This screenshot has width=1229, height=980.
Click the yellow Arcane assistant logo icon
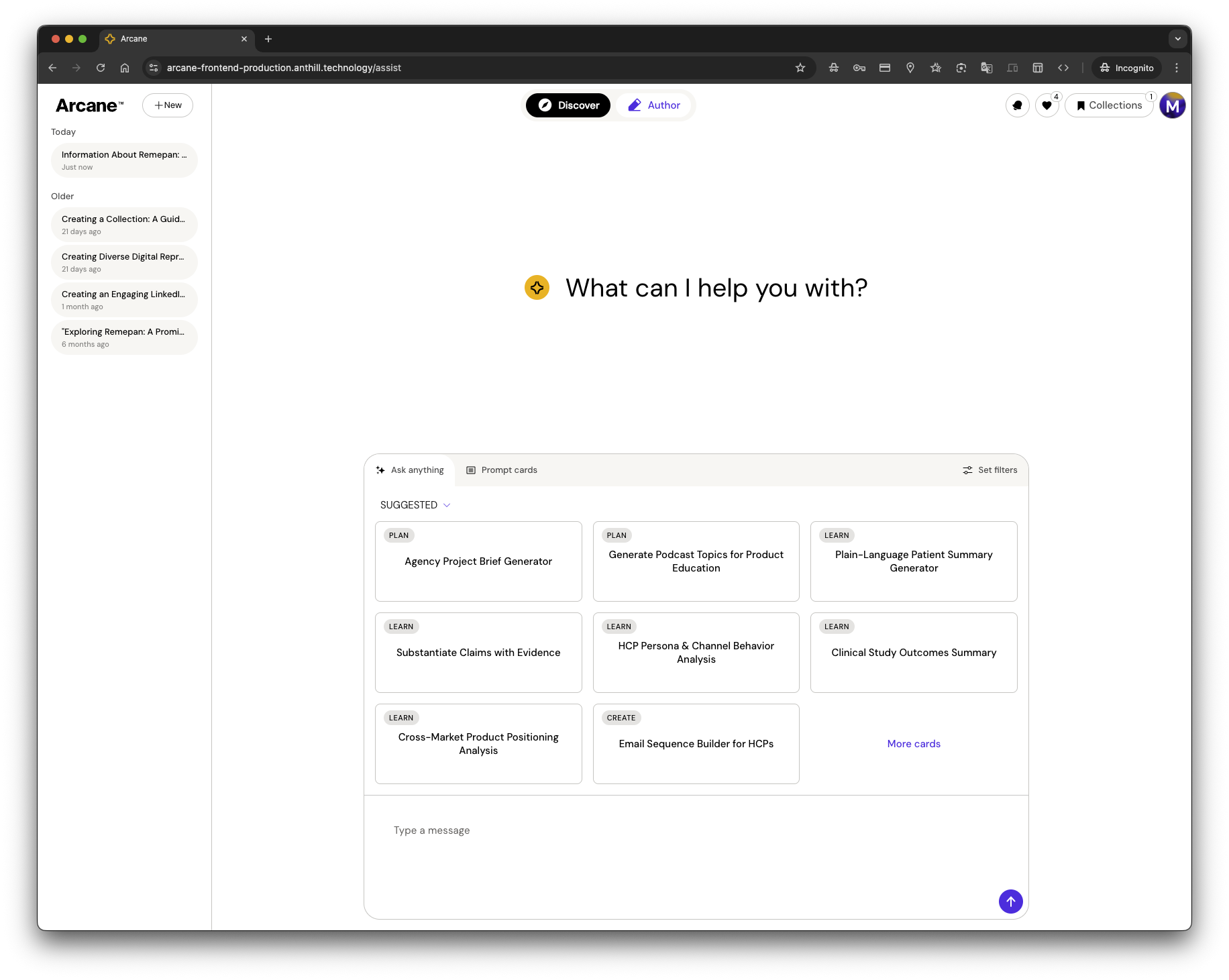click(x=537, y=288)
